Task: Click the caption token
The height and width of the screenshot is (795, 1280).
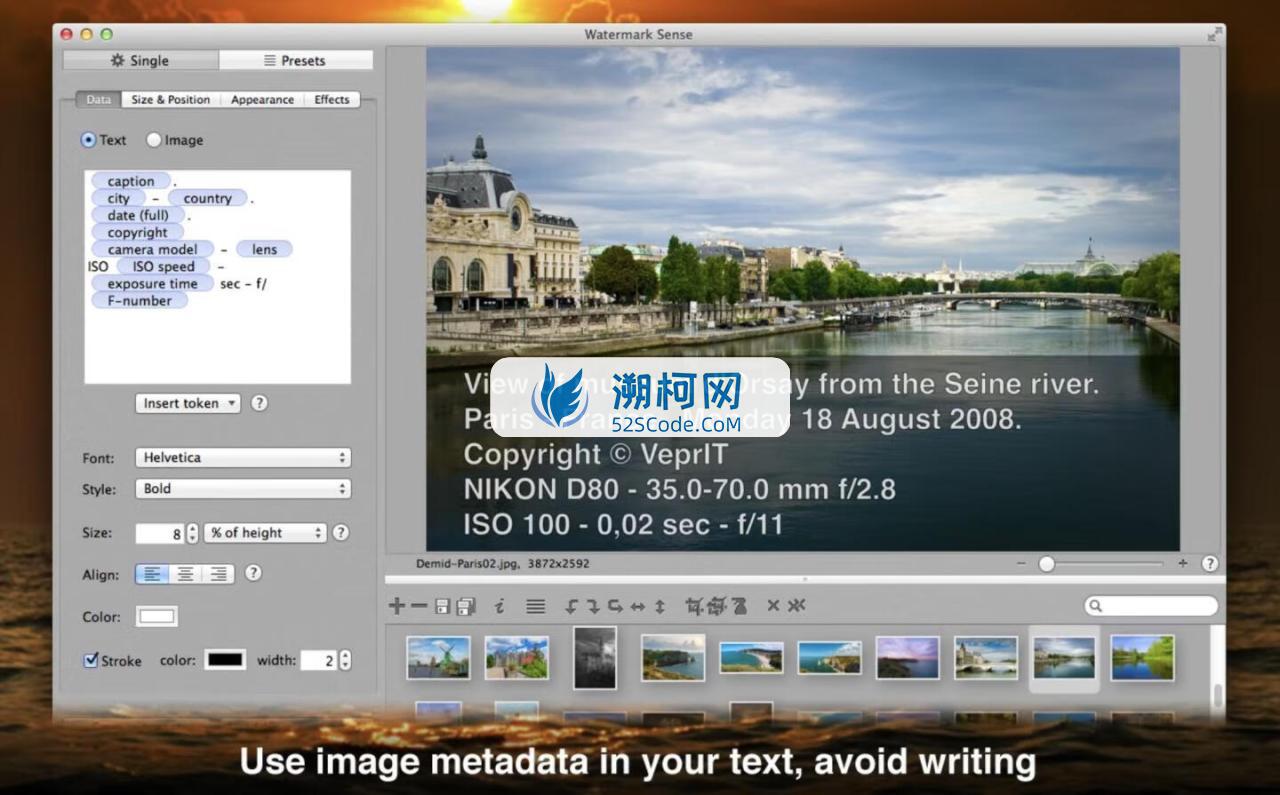Action: tap(131, 181)
